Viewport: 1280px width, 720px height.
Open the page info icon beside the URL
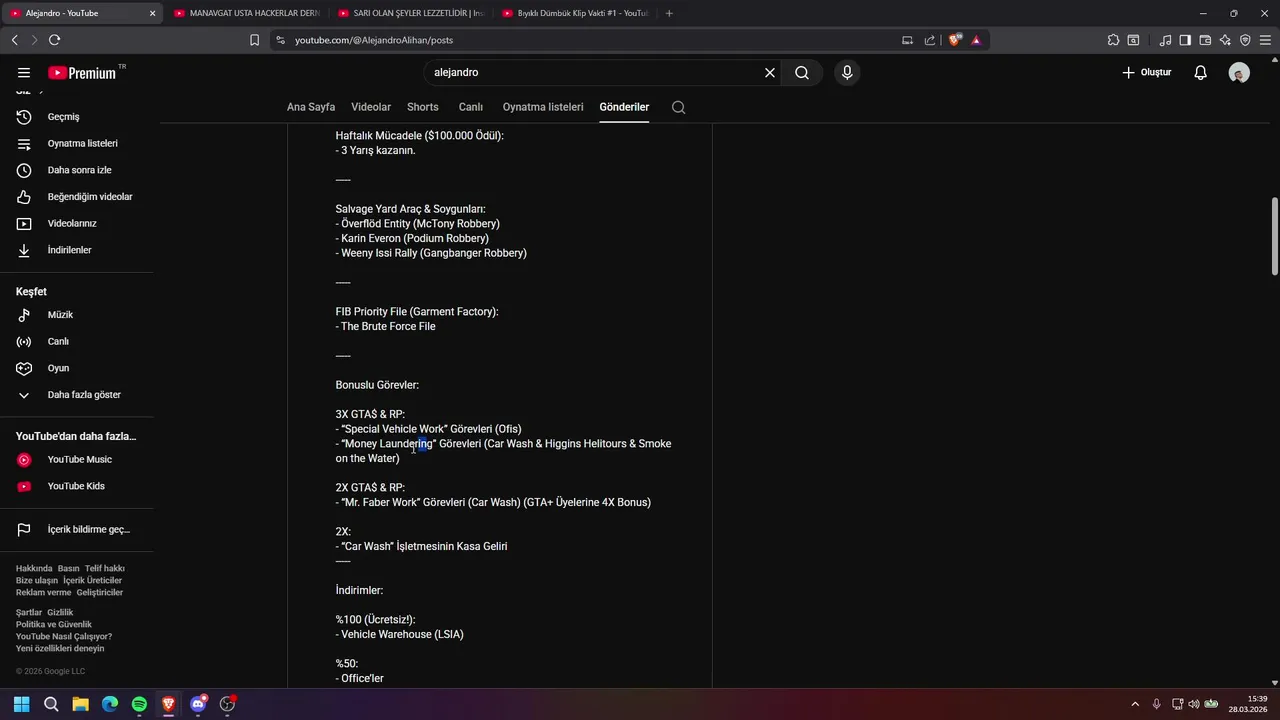tap(280, 40)
